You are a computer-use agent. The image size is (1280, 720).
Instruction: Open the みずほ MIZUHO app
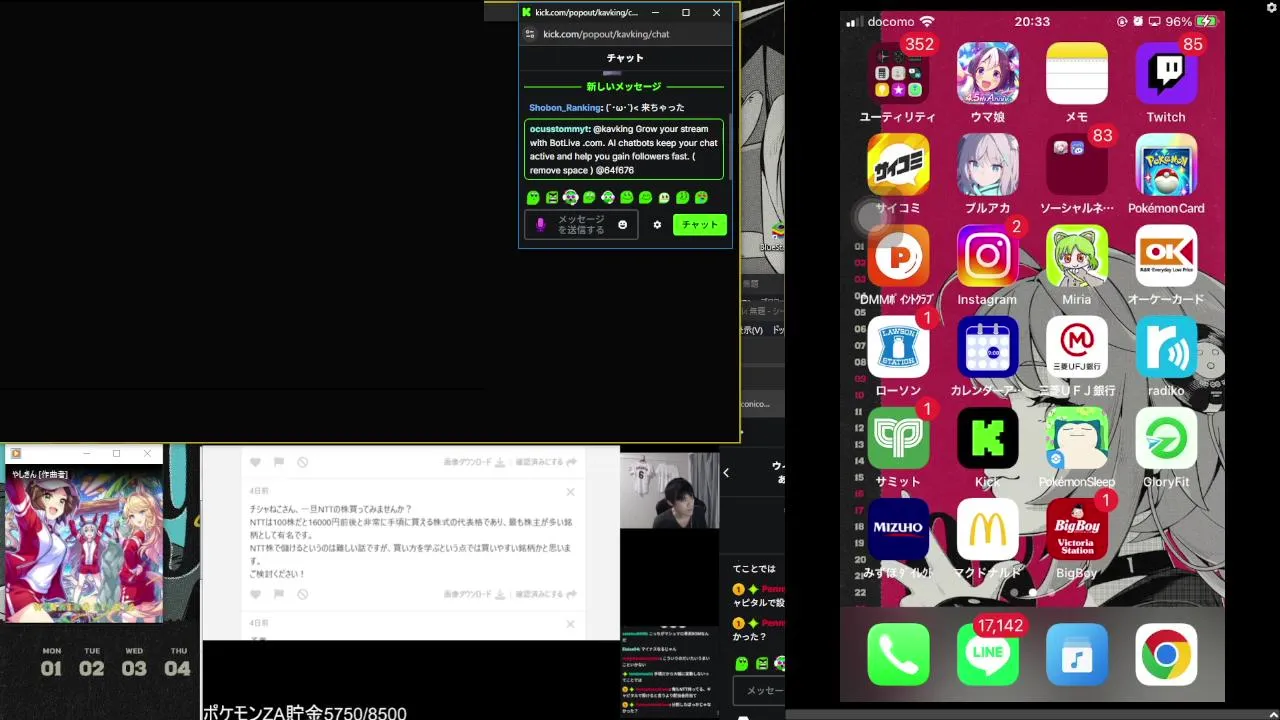898,529
